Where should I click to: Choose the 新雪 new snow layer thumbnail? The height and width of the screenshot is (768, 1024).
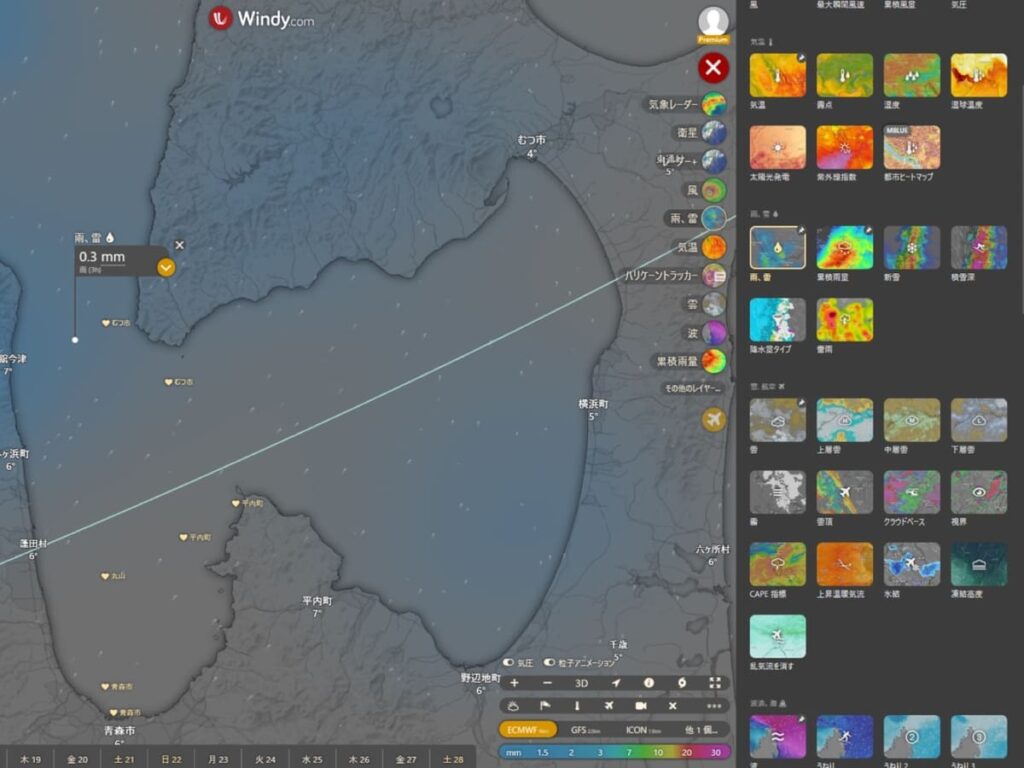point(911,247)
